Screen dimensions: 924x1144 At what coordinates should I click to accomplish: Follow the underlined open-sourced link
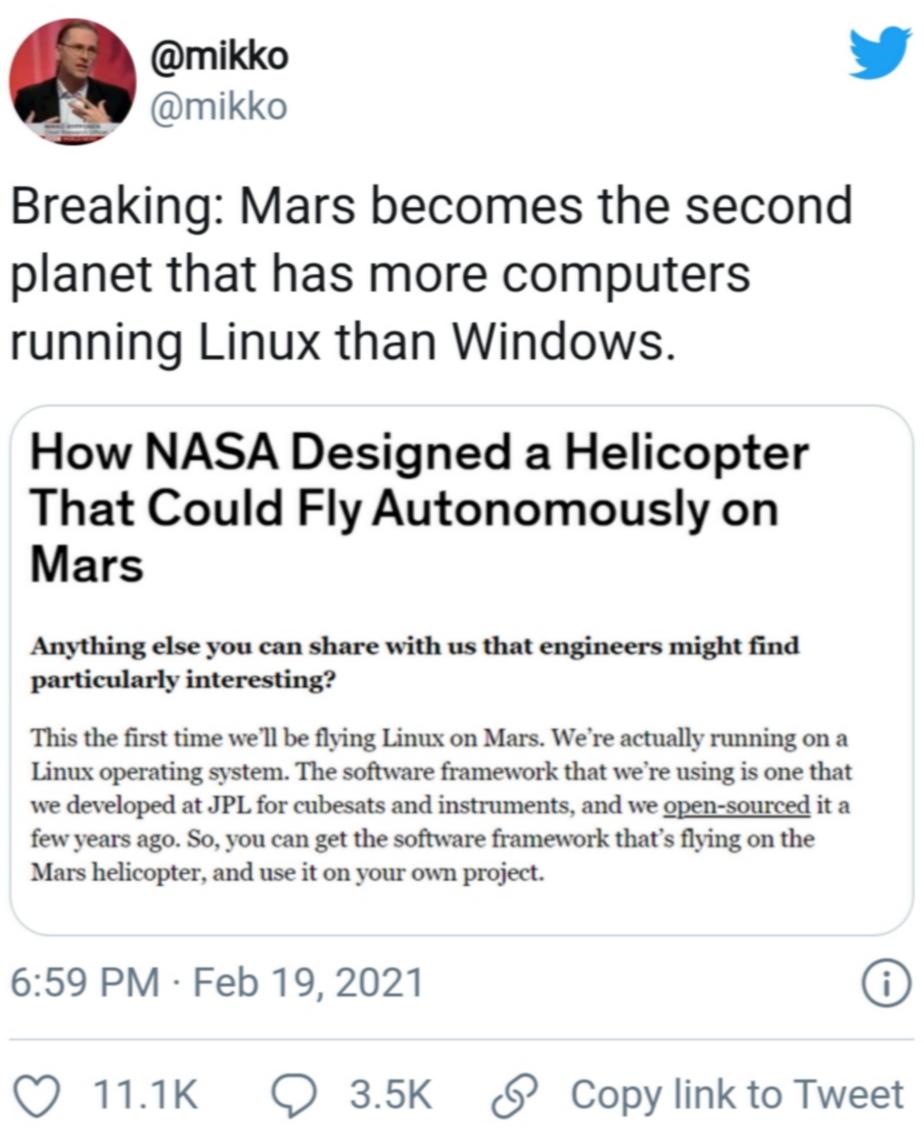[735, 804]
